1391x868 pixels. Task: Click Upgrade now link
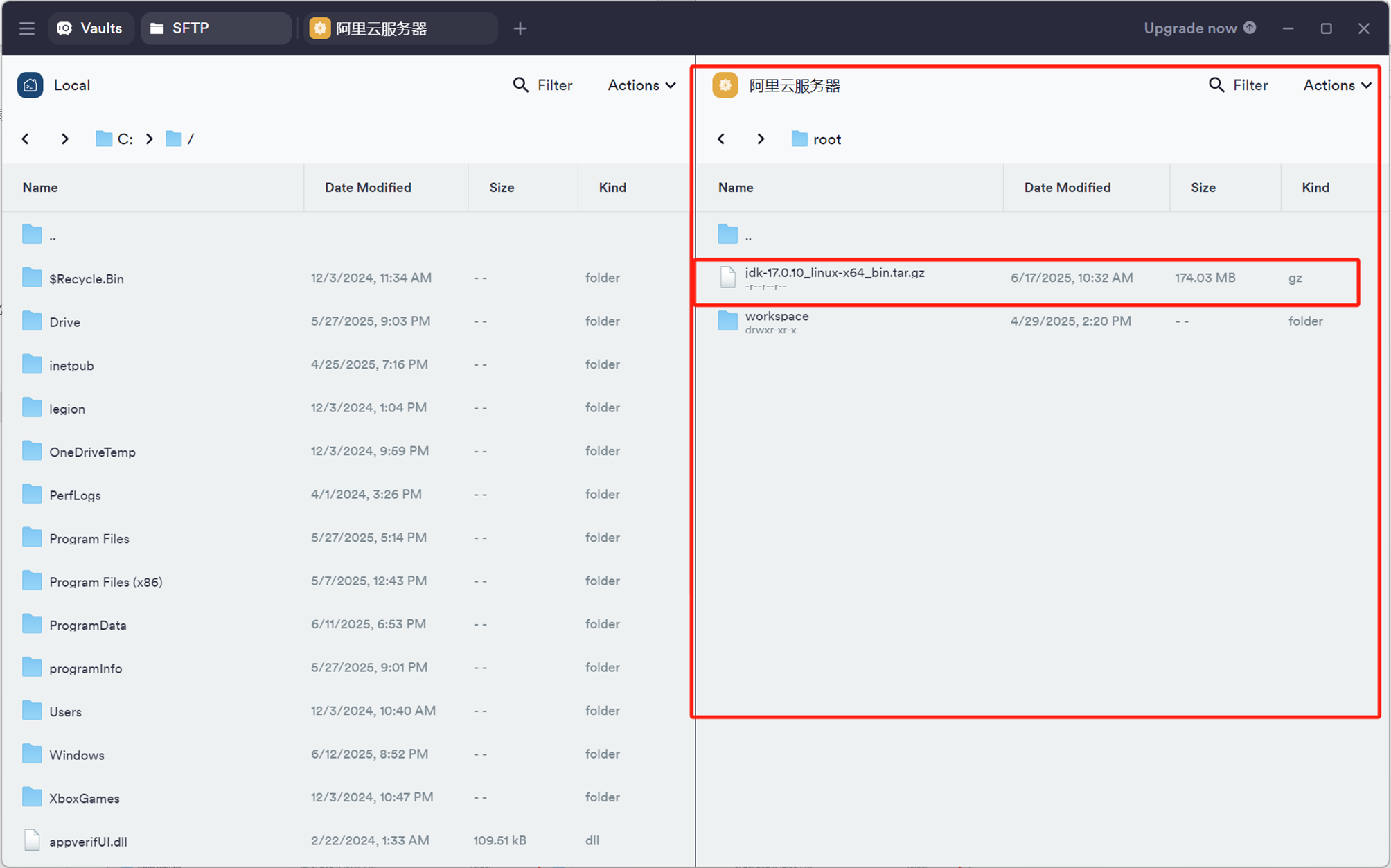tap(1198, 28)
